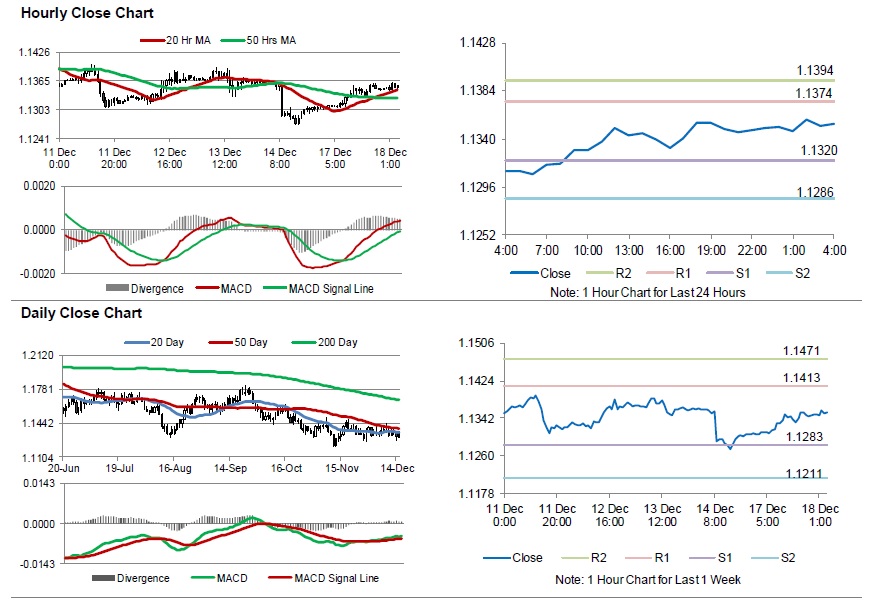Select the 1.1286 S2 level label
Screen dimensions: 873x601
click(x=815, y=190)
